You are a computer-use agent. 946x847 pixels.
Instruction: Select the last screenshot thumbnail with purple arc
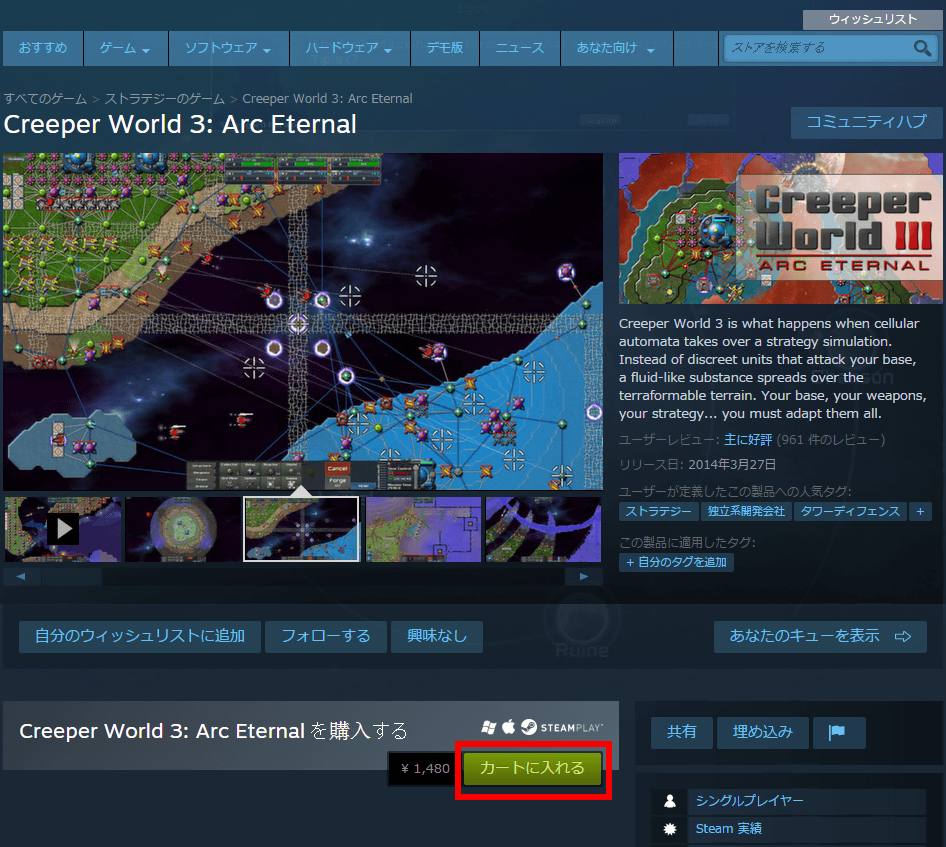[543, 529]
